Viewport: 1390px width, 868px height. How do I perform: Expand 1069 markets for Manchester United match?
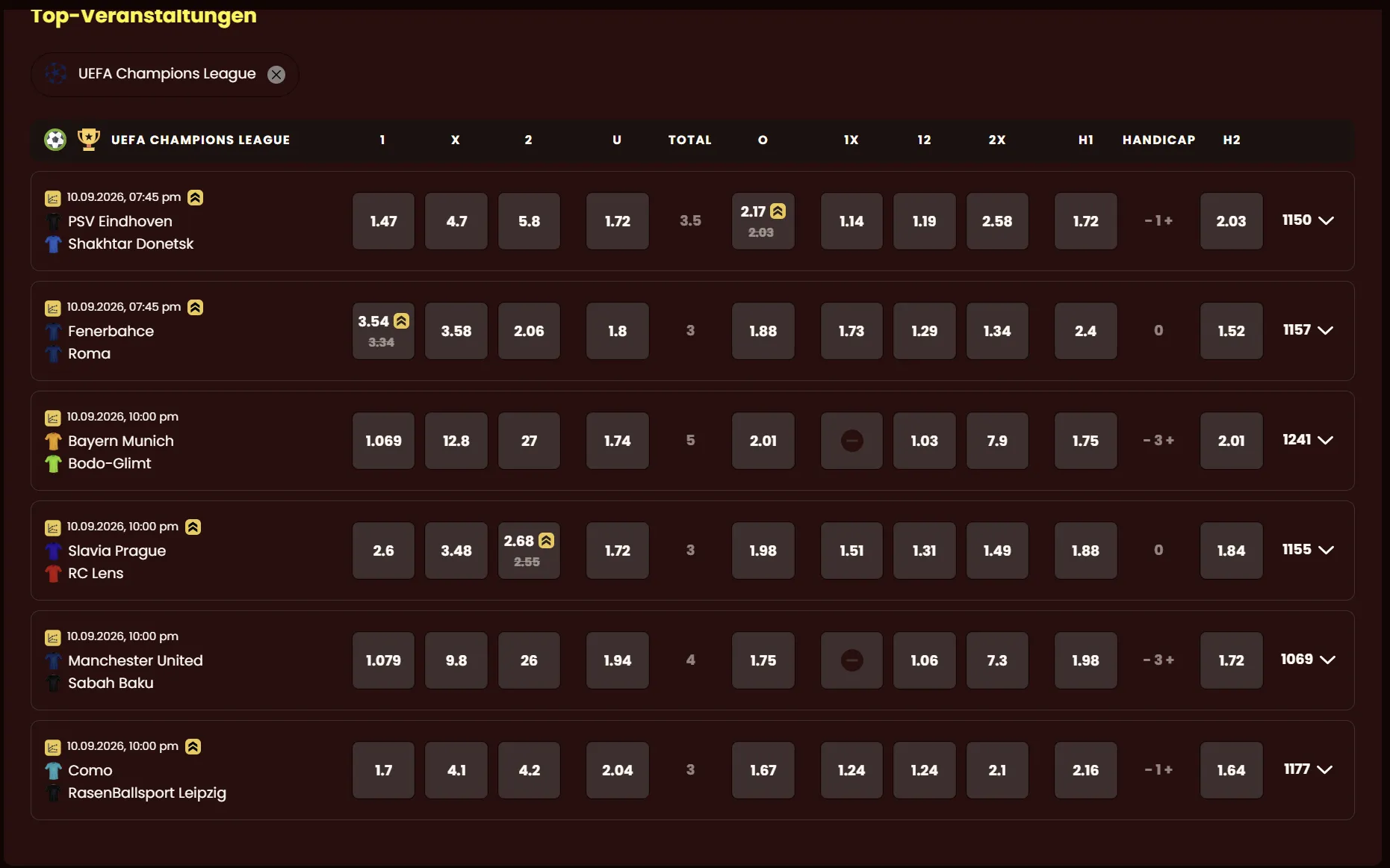(1308, 660)
